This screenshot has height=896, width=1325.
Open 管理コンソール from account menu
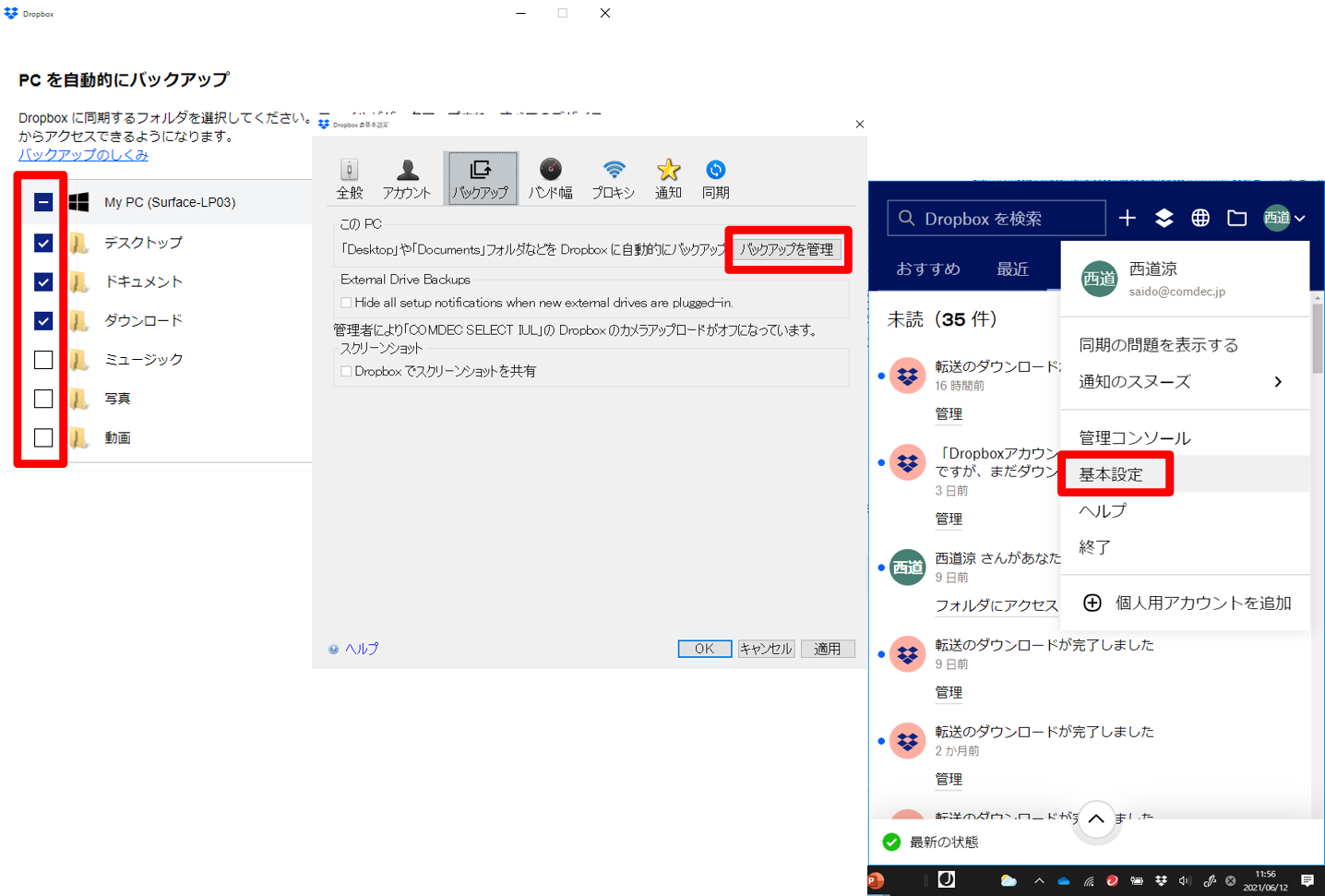pyautogui.click(x=1186, y=437)
